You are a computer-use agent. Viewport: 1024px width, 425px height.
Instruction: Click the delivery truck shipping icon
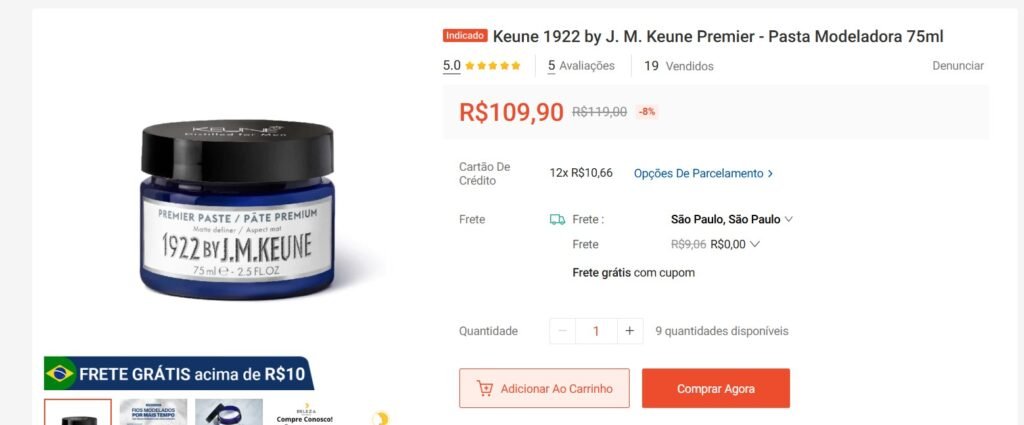[557, 219]
